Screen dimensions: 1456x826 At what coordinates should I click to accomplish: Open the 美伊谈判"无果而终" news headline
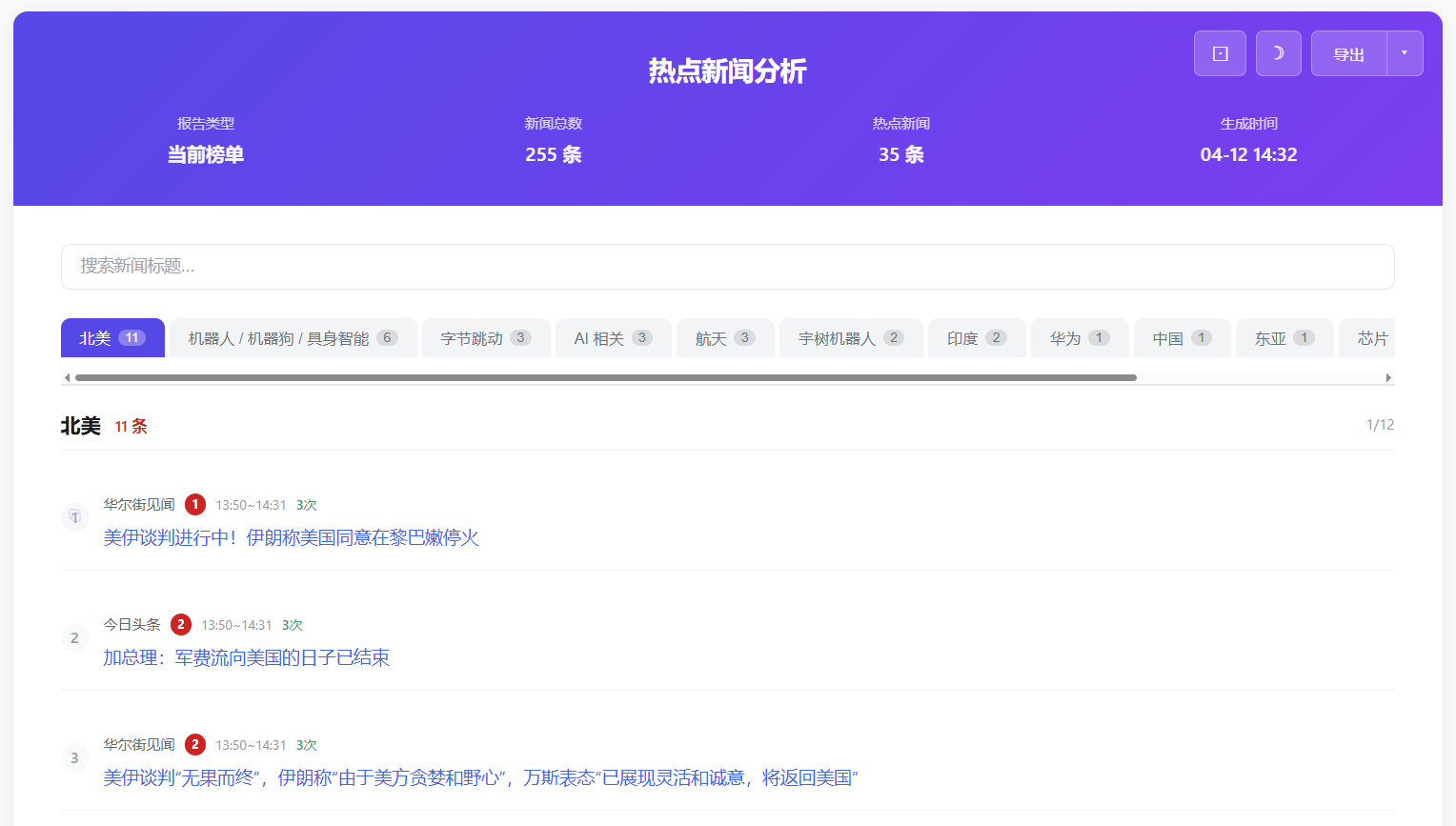point(480,778)
